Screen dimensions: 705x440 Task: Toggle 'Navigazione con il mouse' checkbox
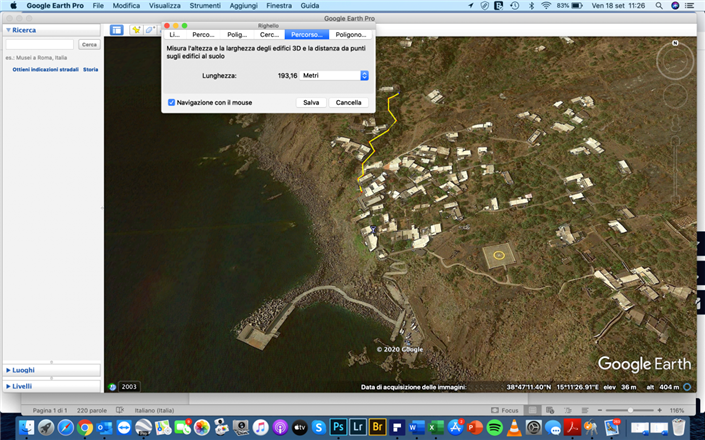(172, 102)
